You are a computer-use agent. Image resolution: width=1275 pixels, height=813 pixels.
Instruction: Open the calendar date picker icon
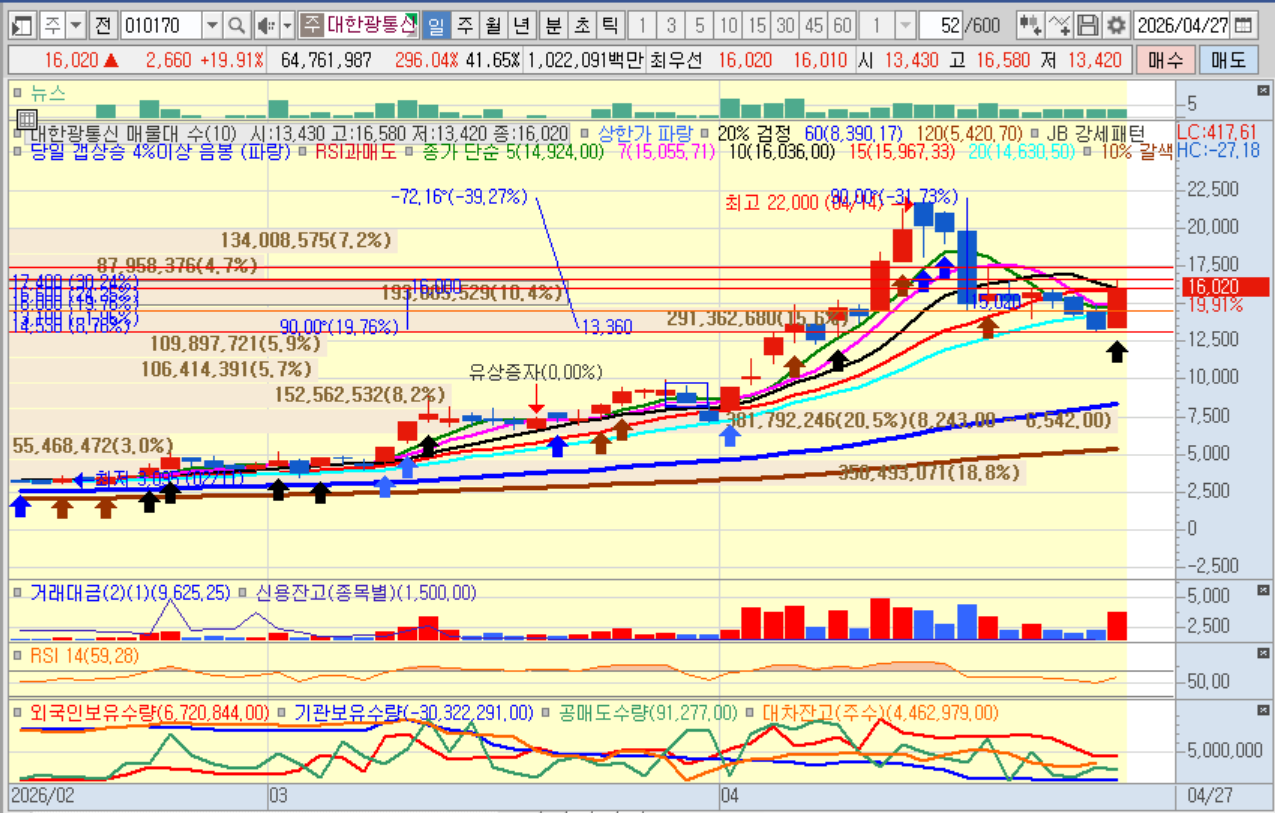click(1243, 25)
